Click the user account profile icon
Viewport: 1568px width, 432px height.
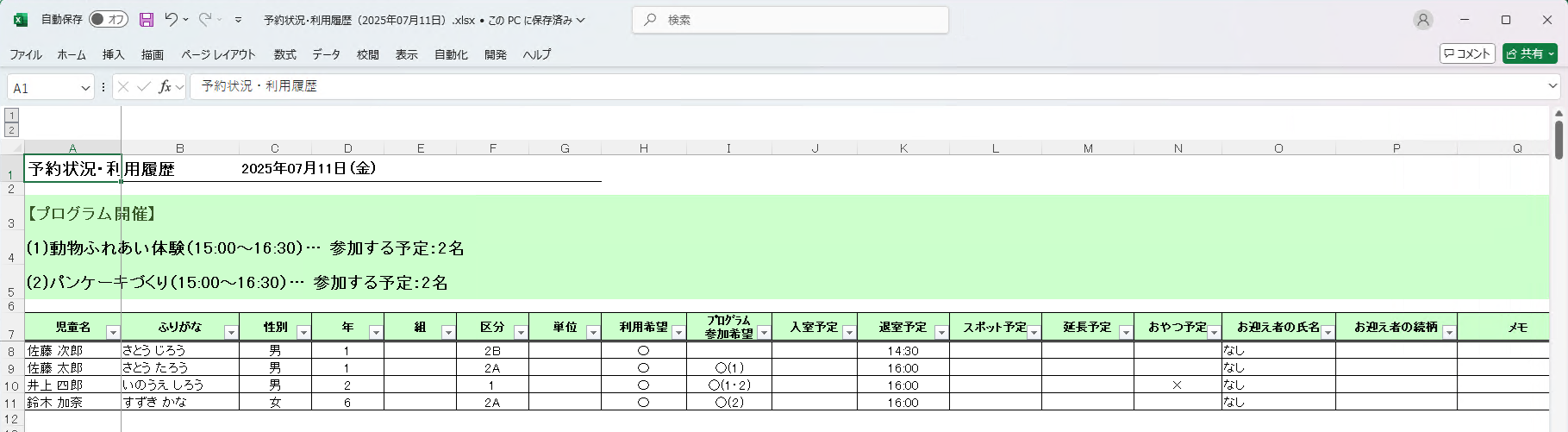point(1422,20)
